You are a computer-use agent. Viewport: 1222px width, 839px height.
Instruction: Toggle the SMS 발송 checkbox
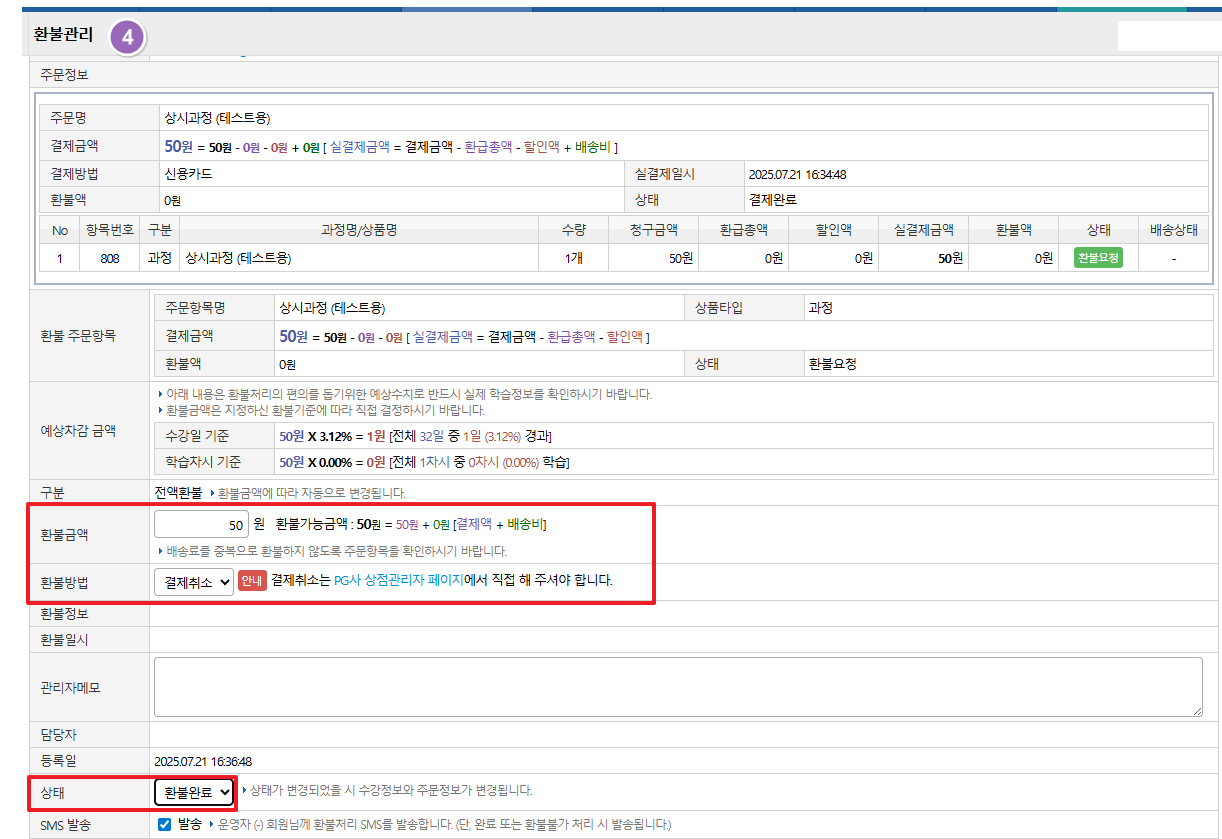165,824
